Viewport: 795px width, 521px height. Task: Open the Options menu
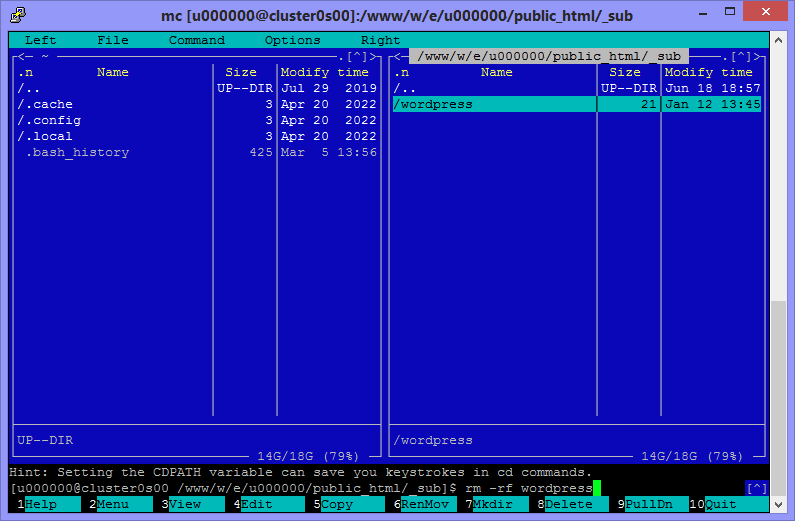(x=293, y=40)
